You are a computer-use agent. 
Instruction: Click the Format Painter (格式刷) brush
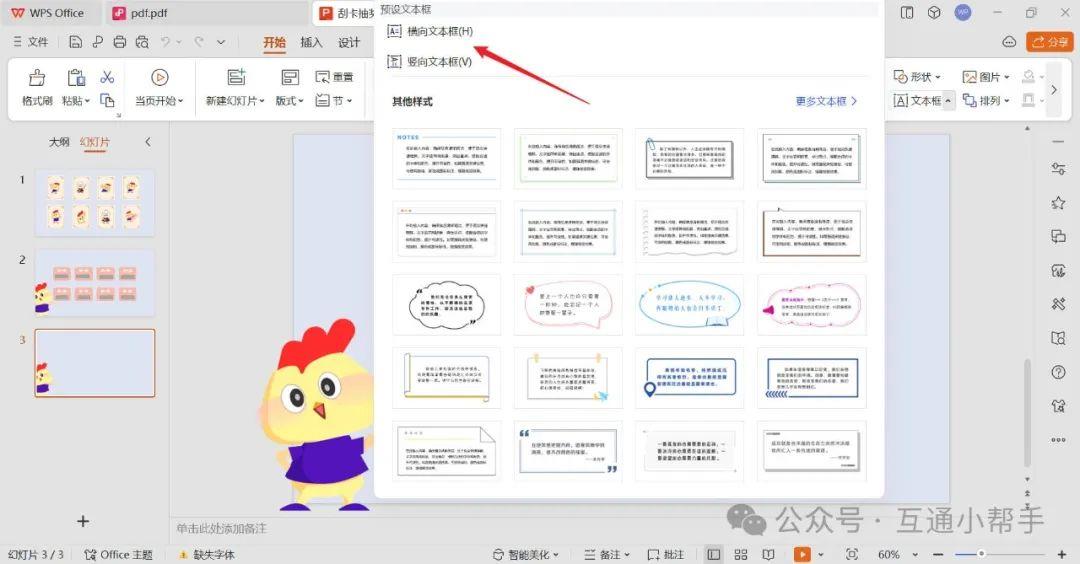point(37,77)
